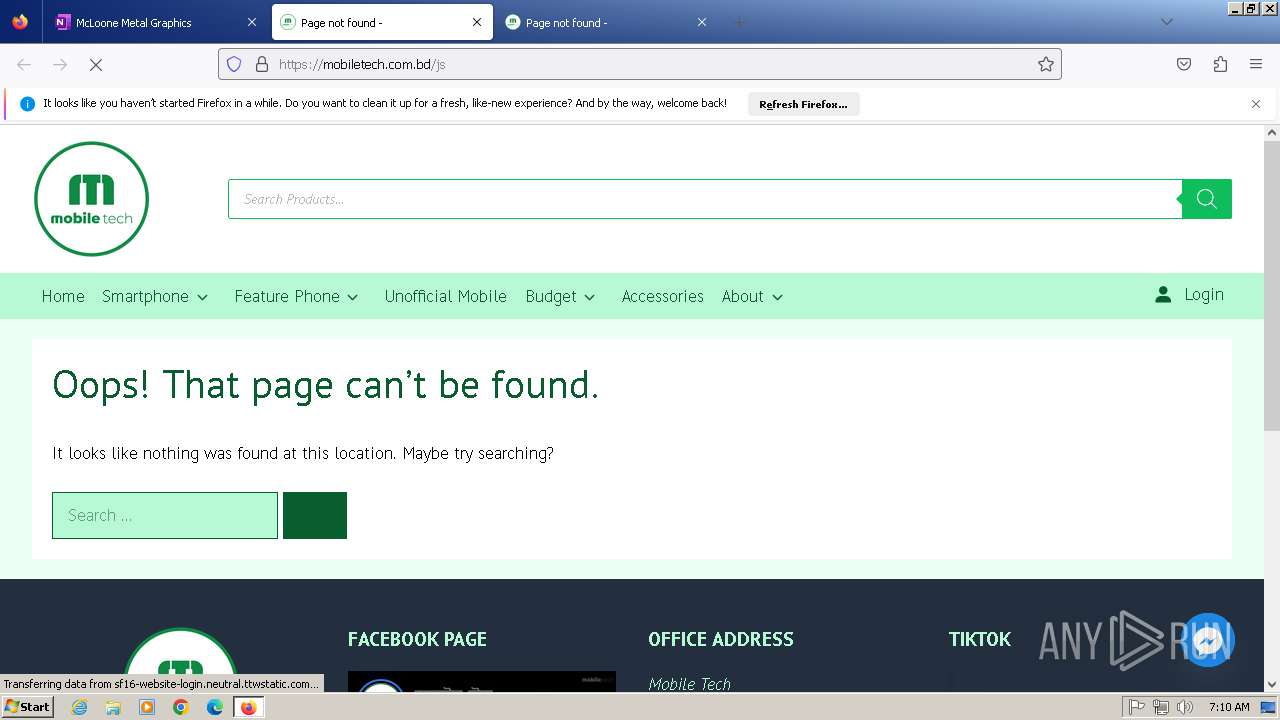Click the FACEBOOK PAGE footer heading
Screen dimensions: 1280x720
417,639
